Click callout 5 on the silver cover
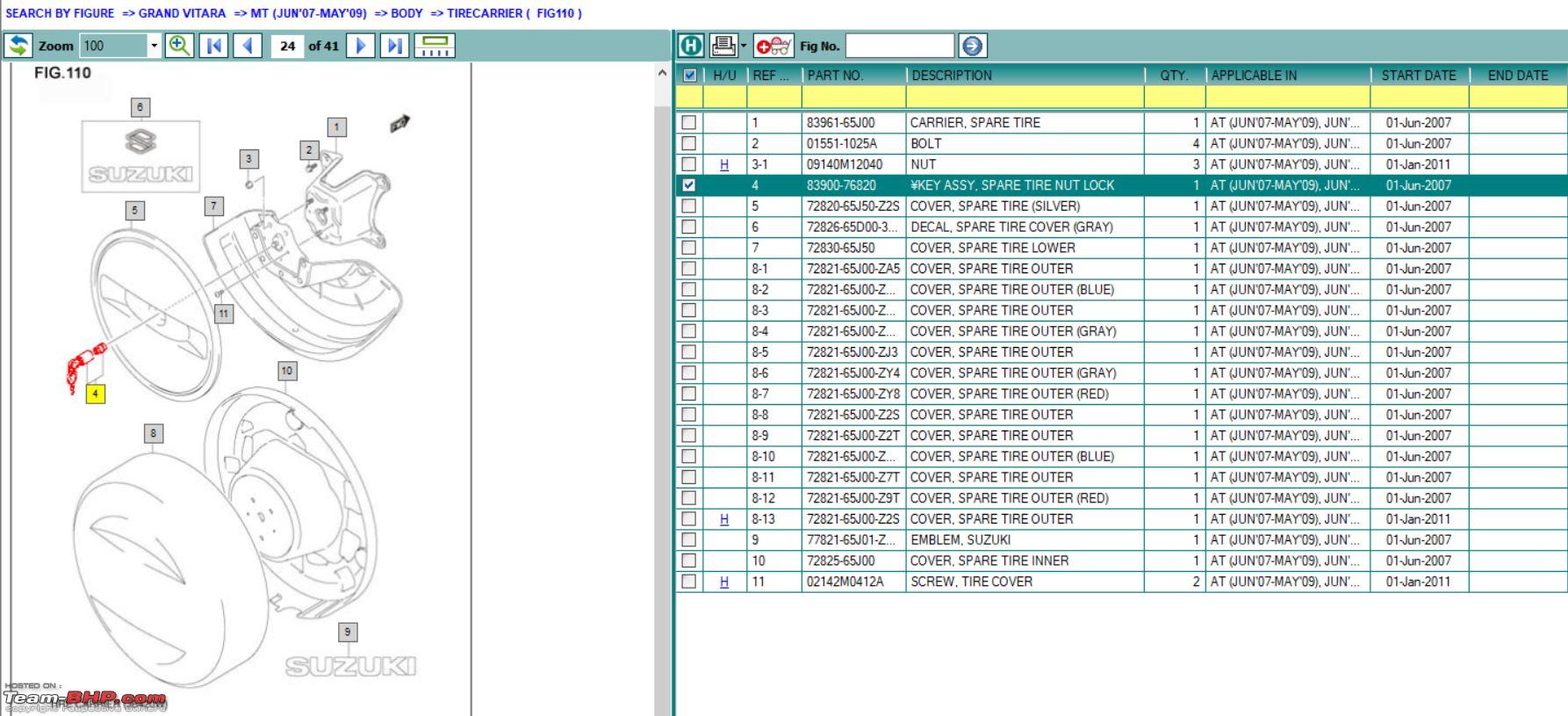The image size is (1568, 716). click(134, 211)
